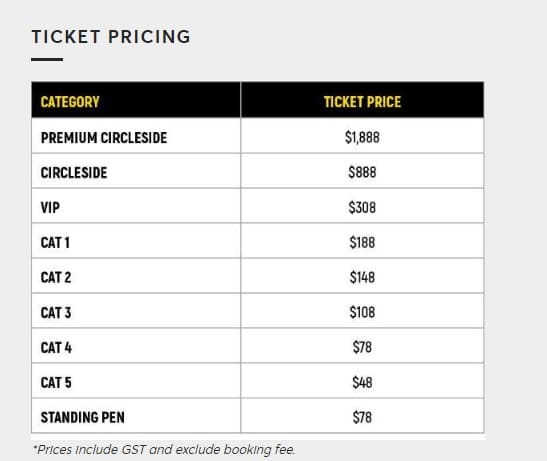Click the GST and booking fee footnote
The image size is (547, 461).
164,449
